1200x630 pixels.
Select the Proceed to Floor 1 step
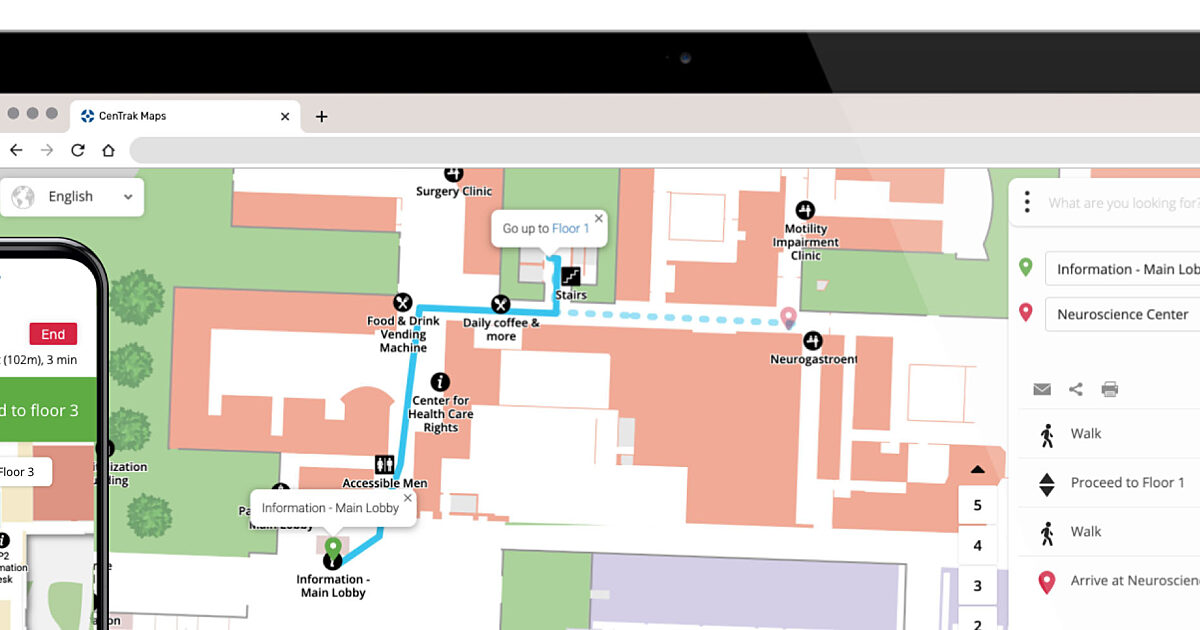click(1110, 483)
